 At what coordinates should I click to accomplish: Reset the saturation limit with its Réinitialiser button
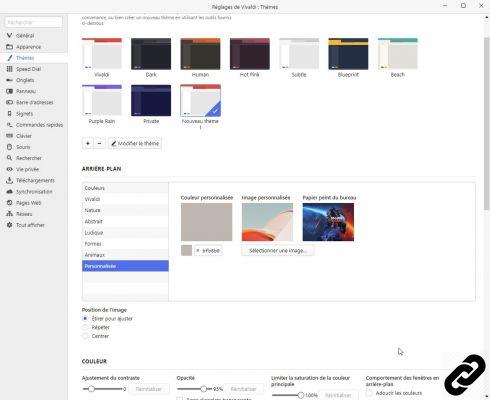[x=338, y=395]
